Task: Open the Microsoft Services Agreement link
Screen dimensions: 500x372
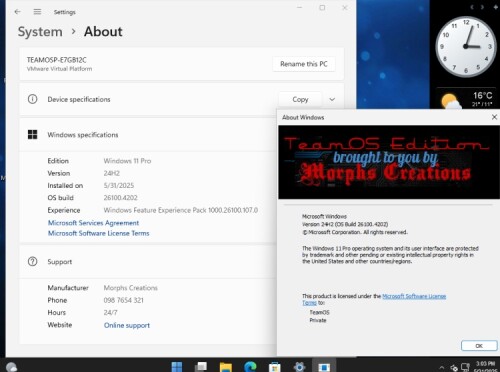Action: pyautogui.click(x=93, y=223)
